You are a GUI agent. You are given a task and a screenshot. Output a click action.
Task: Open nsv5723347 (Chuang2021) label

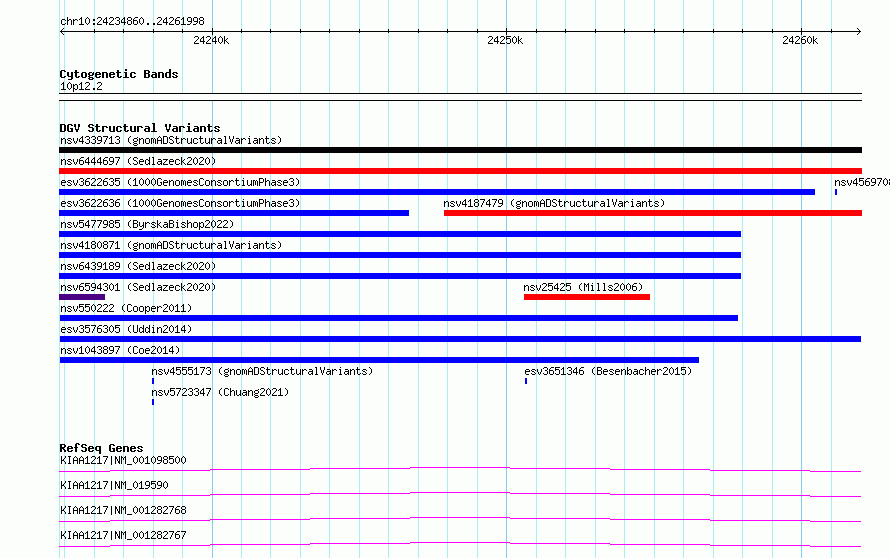point(220,392)
